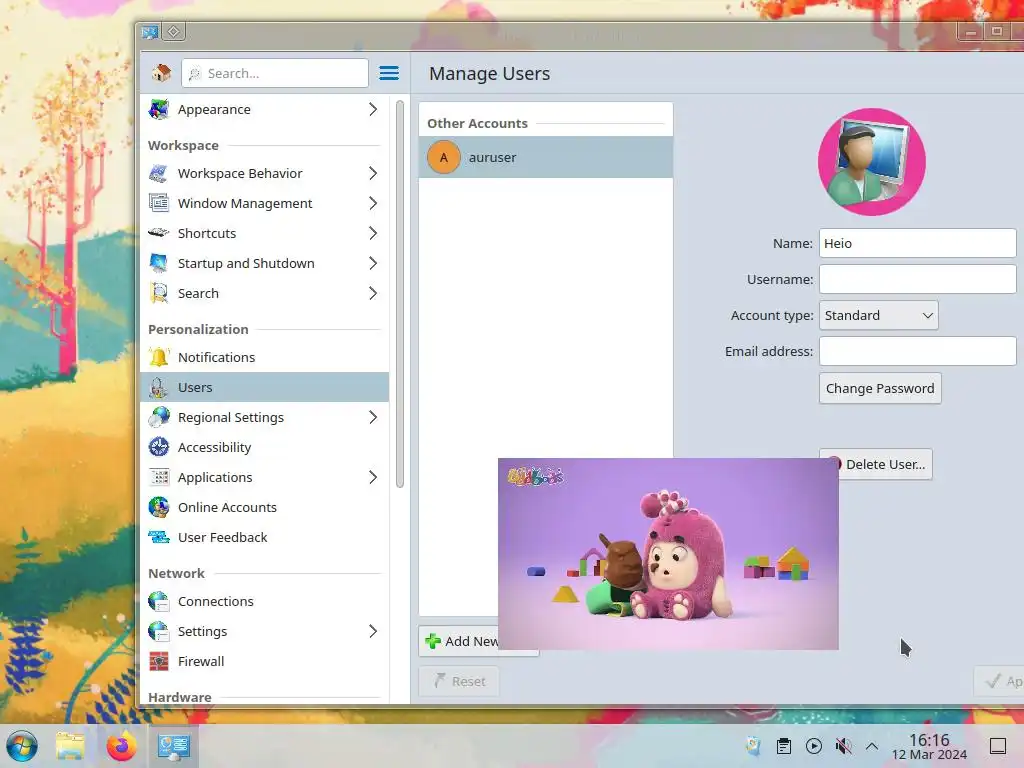Viewport: 1024px width, 768px height.
Task: Change the user profile picture avatar
Action: 872,162
